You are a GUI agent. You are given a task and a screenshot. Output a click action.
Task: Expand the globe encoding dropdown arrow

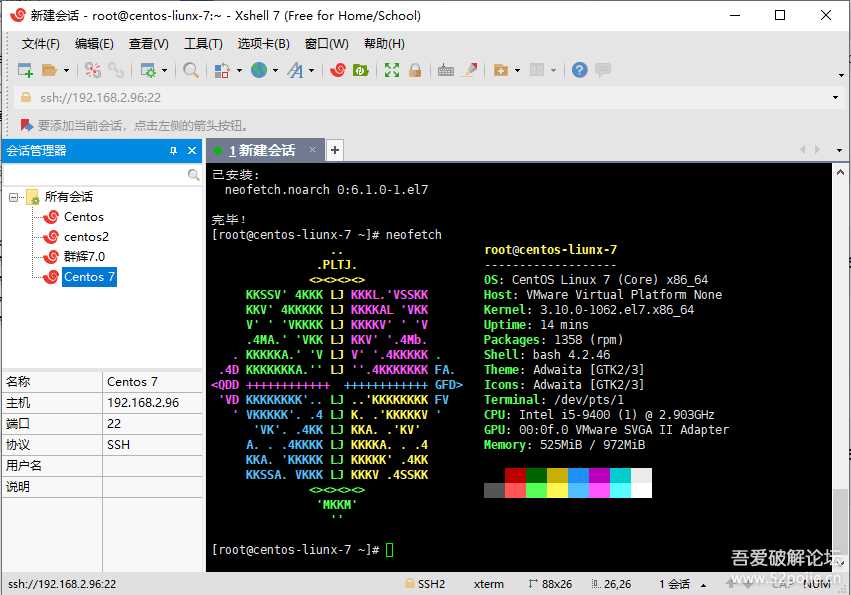(275, 70)
